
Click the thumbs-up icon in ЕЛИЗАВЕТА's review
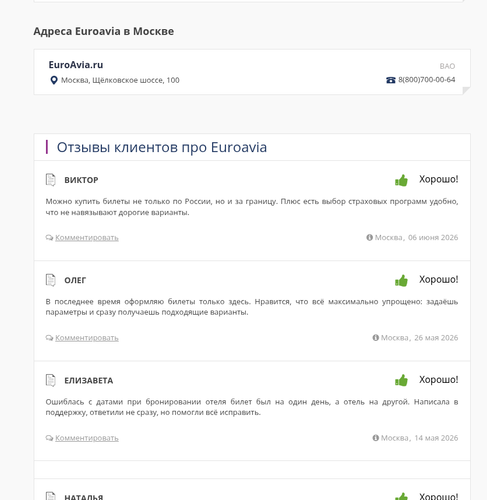pos(401,380)
